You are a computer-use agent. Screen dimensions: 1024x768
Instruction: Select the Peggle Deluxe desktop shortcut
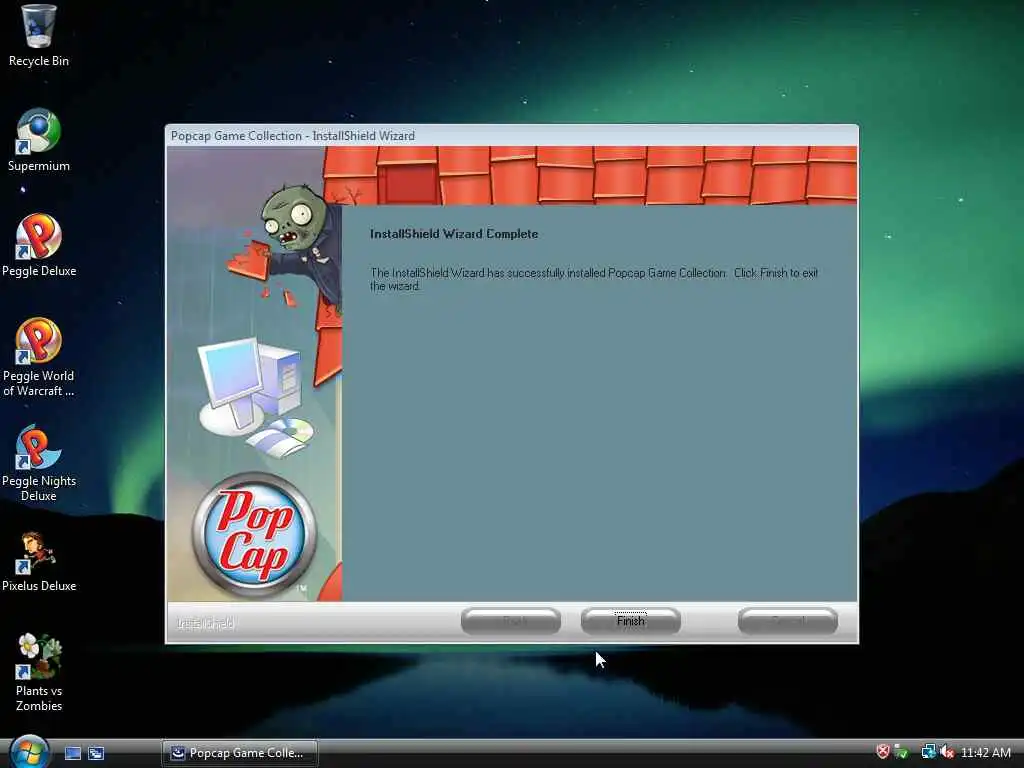tap(39, 246)
